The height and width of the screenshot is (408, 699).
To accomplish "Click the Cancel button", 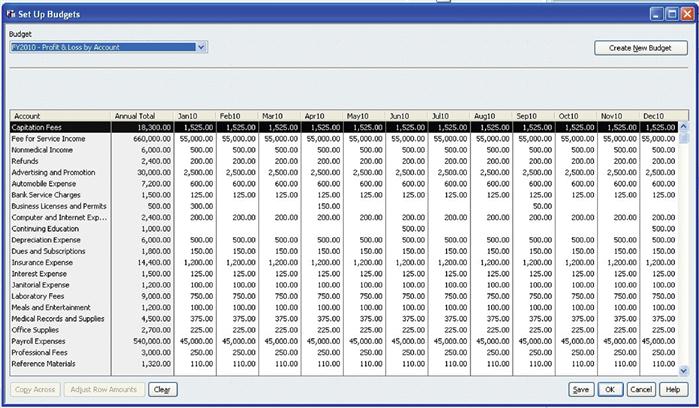I will [x=641, y=389].
